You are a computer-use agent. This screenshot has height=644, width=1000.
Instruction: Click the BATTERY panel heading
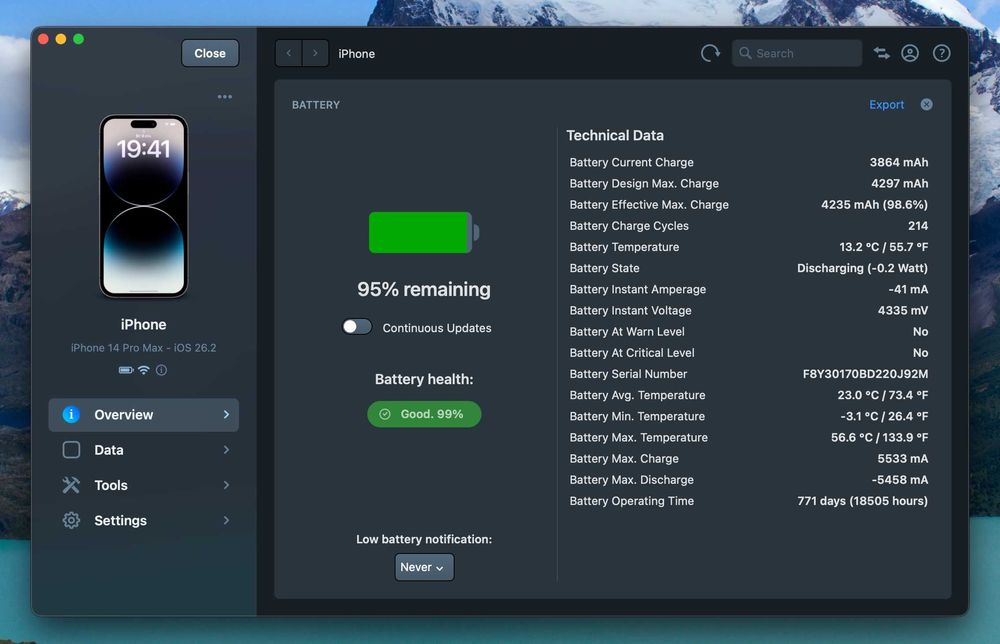pos(316,105)
